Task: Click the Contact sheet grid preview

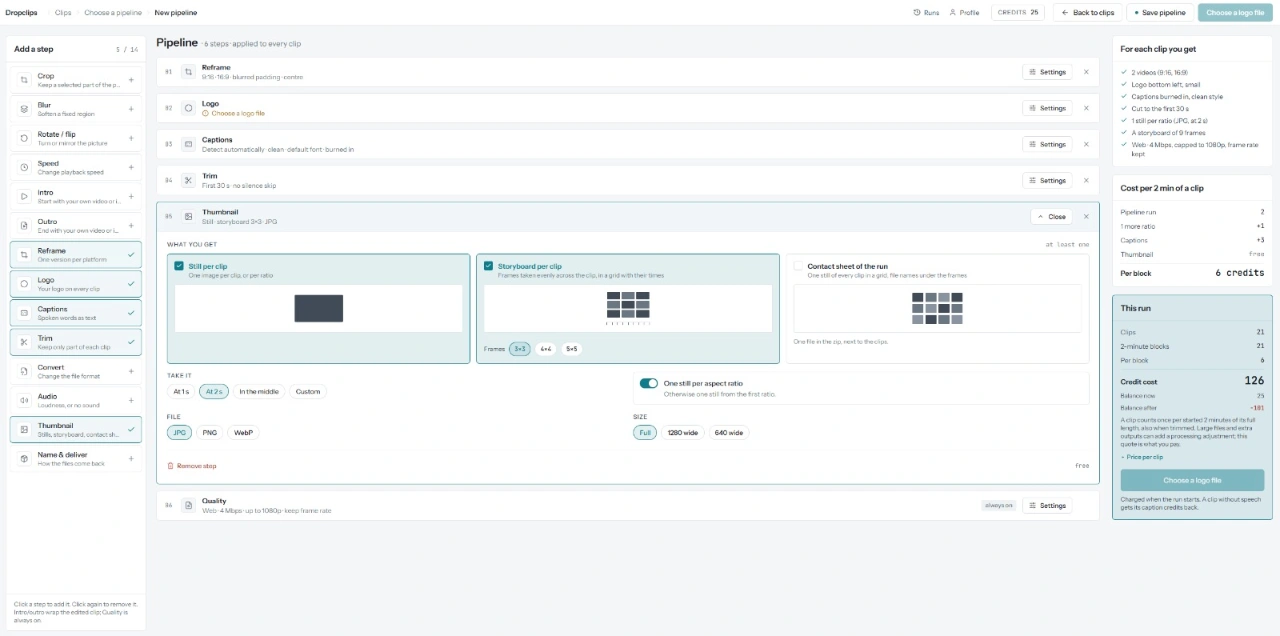Action: 937,308
